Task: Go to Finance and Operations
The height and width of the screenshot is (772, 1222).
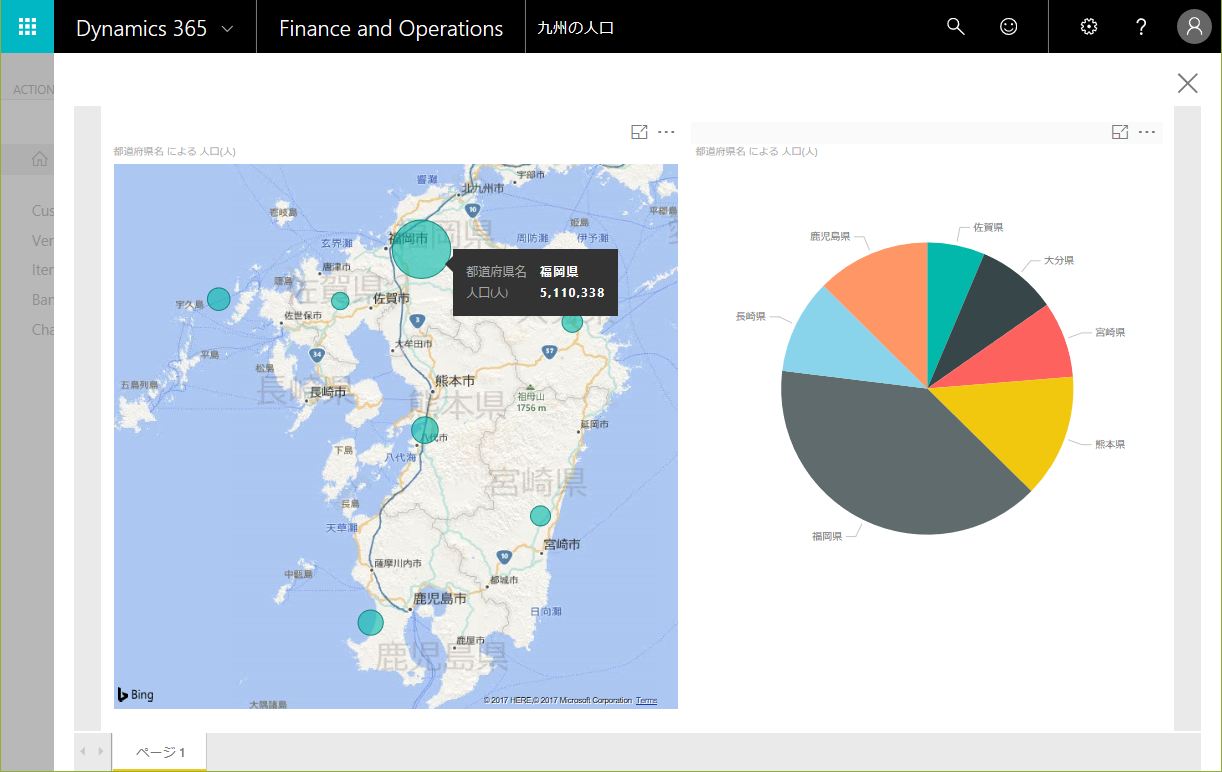Action: pyautogui.click(x=391, y=28)
